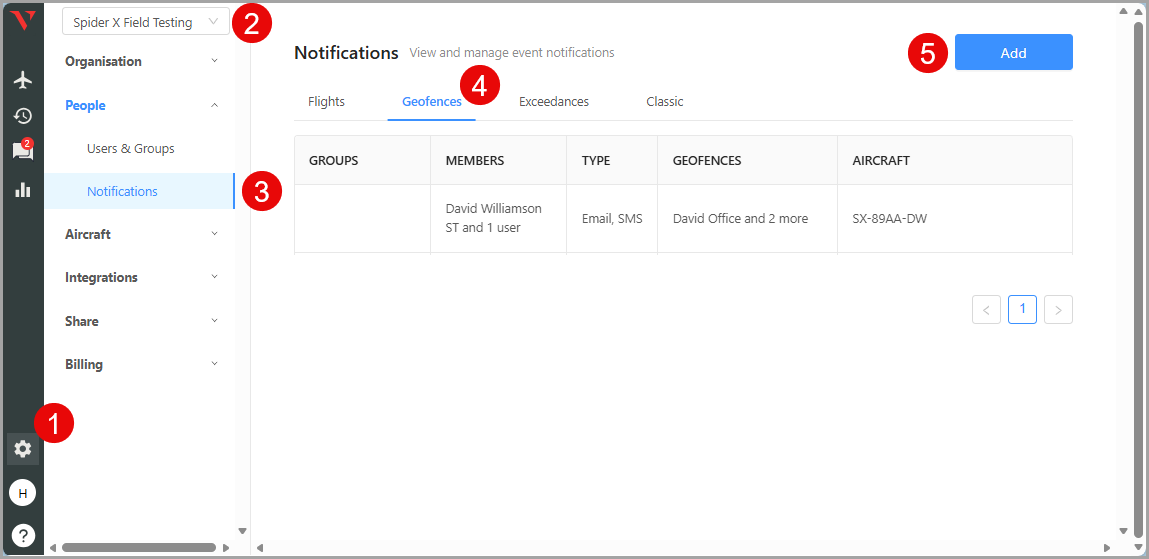
Task: Click the airplane aircraft icon in sidebar
Action: point(22,80)
